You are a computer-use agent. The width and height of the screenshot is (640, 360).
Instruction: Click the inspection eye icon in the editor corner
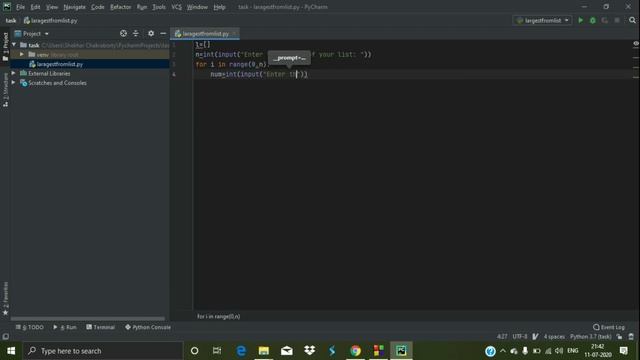pyautogui.click(x=636, y=43)
